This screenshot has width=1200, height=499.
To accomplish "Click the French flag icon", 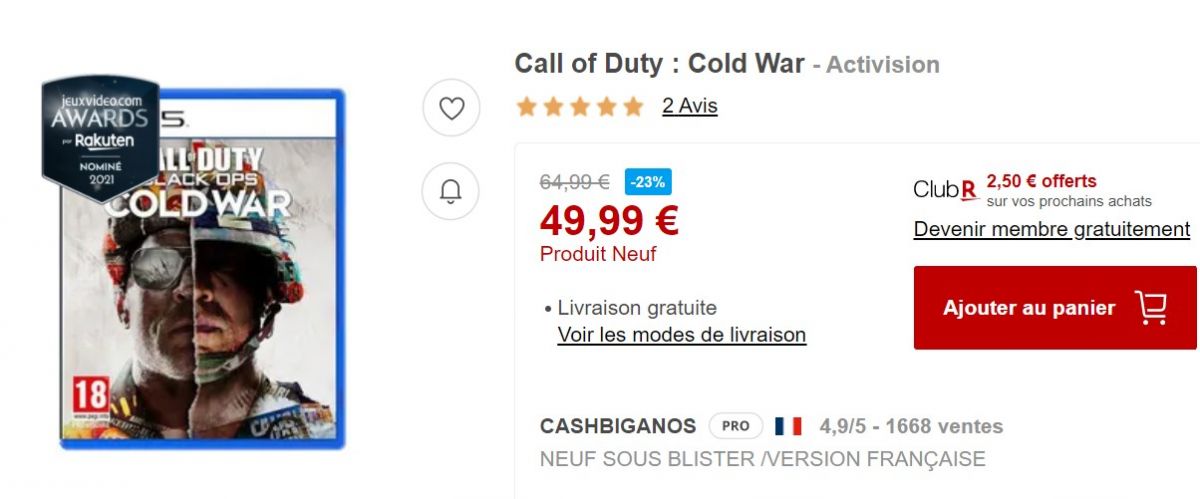I will tap(788, 426).
